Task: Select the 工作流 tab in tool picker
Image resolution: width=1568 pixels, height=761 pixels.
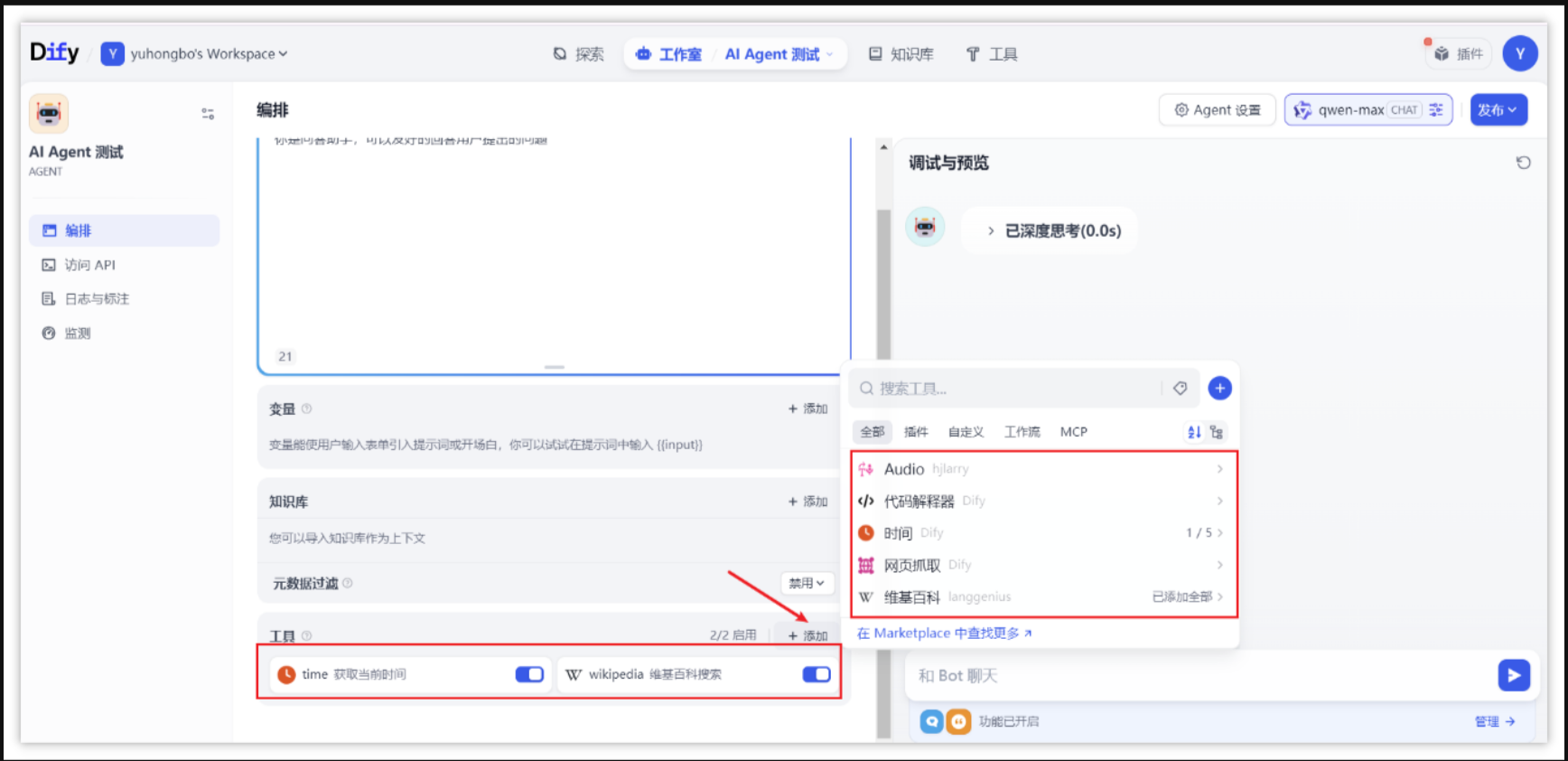Action: click(1022, 432)
